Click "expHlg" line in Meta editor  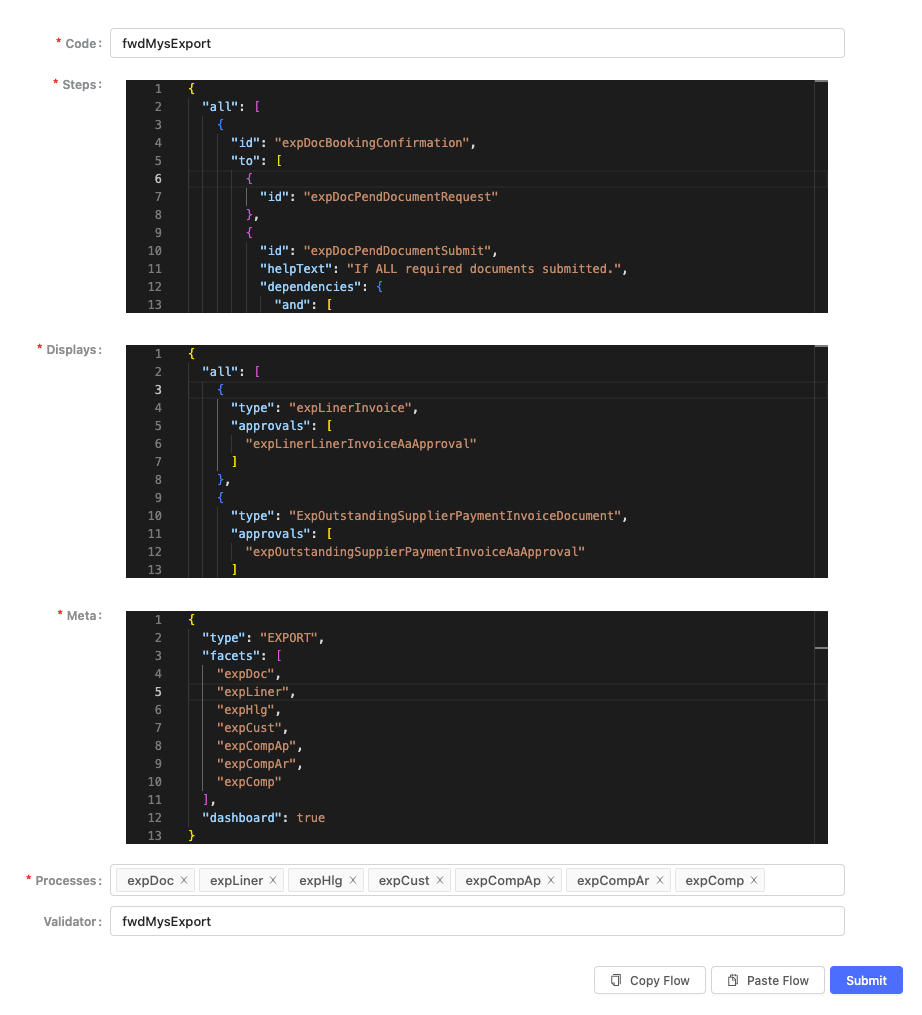(x=249, y=710)
